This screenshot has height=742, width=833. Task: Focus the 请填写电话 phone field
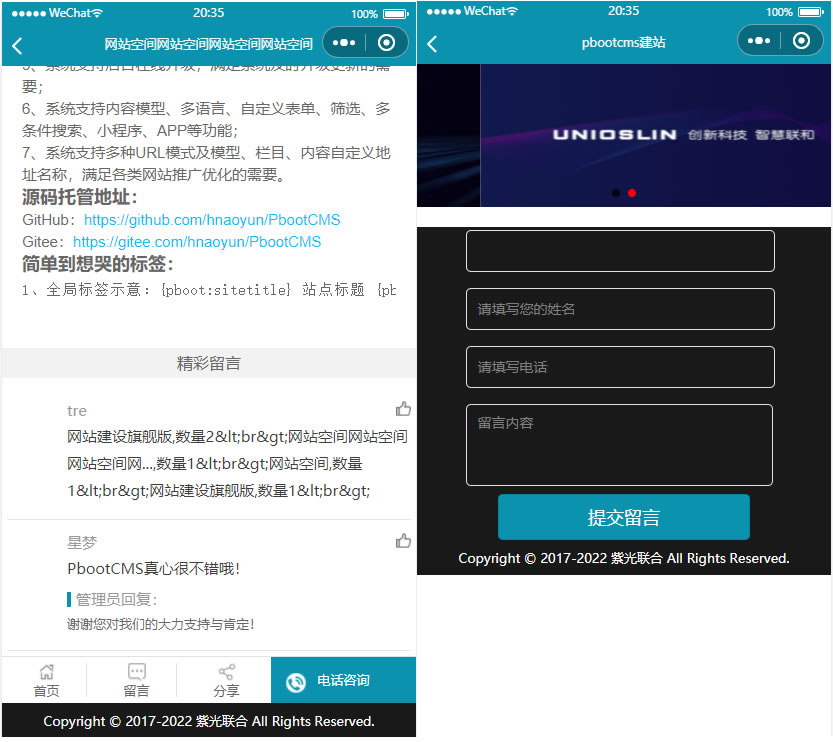click(620, 367)
